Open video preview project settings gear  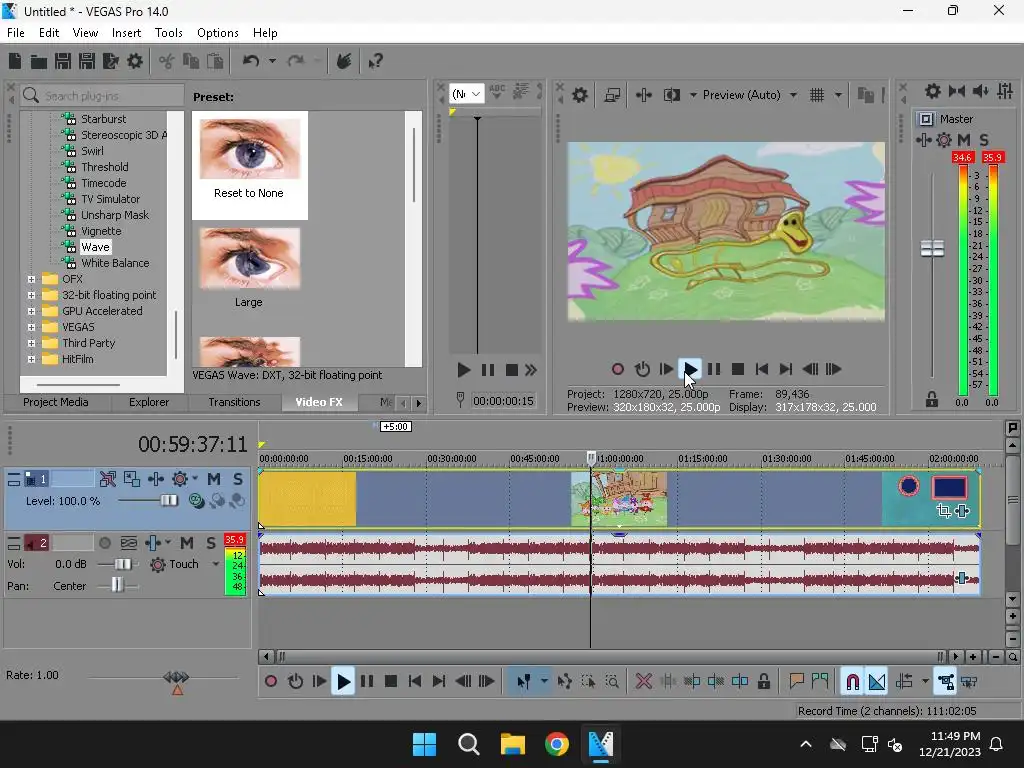(580, 95)
